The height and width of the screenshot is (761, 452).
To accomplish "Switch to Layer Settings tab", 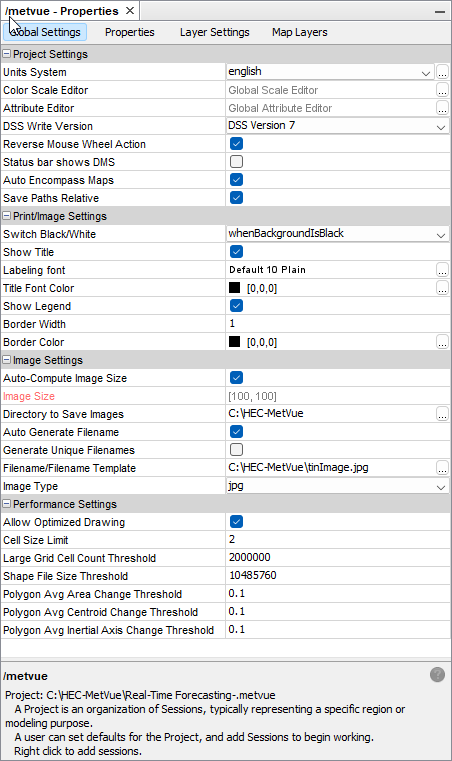I will coord(215,33).
